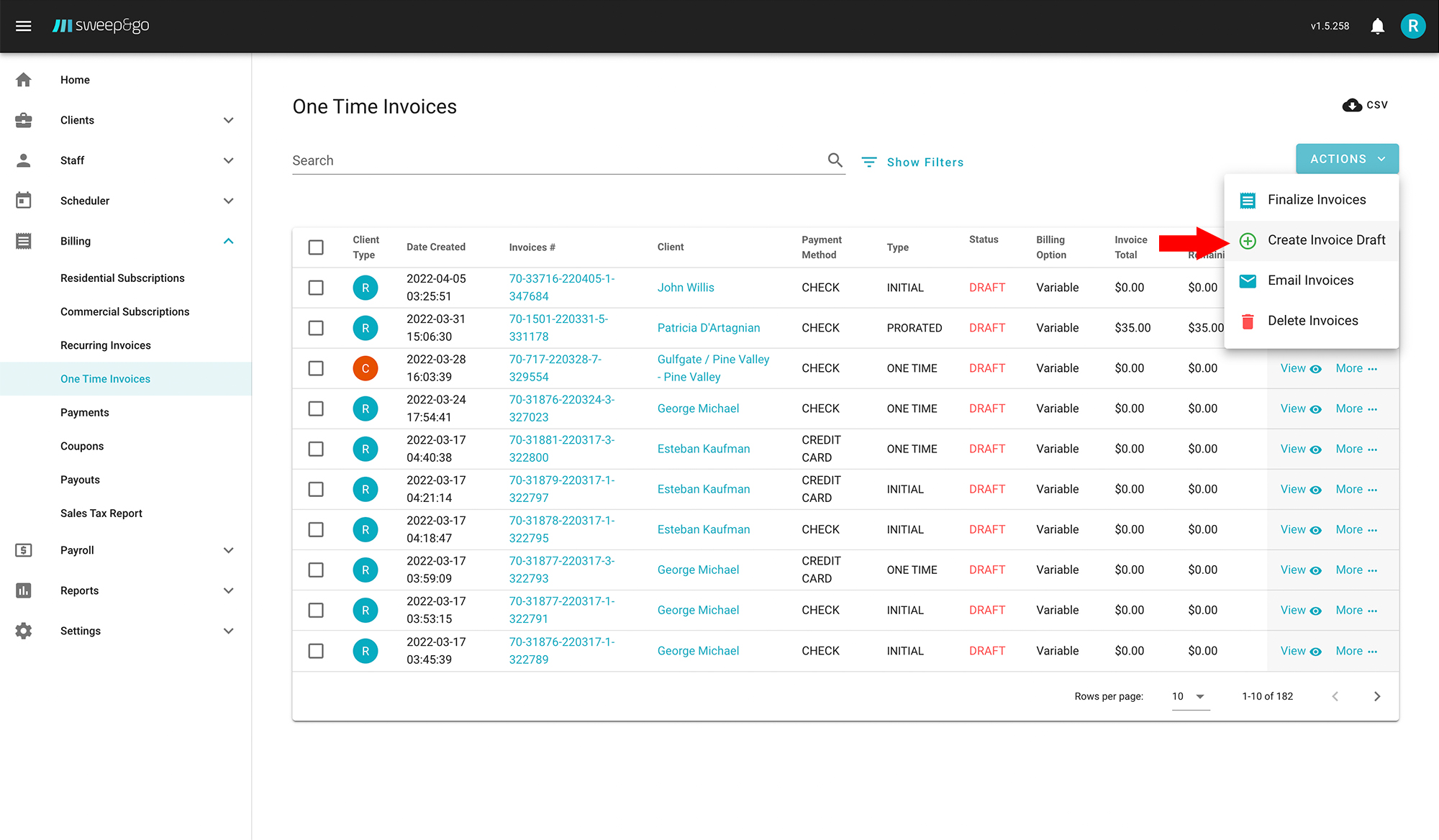1439x840 pixels.
Task: Toggle the select-all header checkbox
Action: [316, 247]
